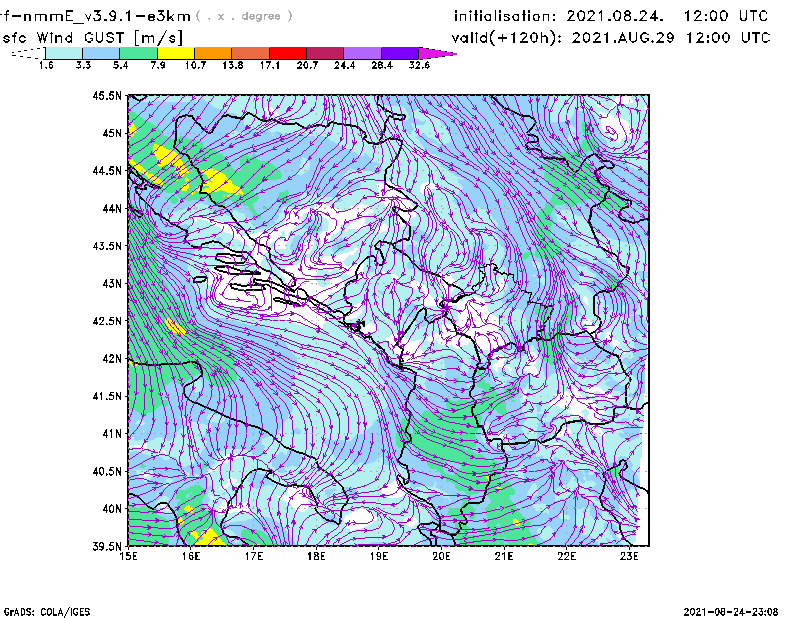This screenshot has width=800, height=618.
Task: Click the green 5.4–7.9 legend swatch
Action: (139, 53)
